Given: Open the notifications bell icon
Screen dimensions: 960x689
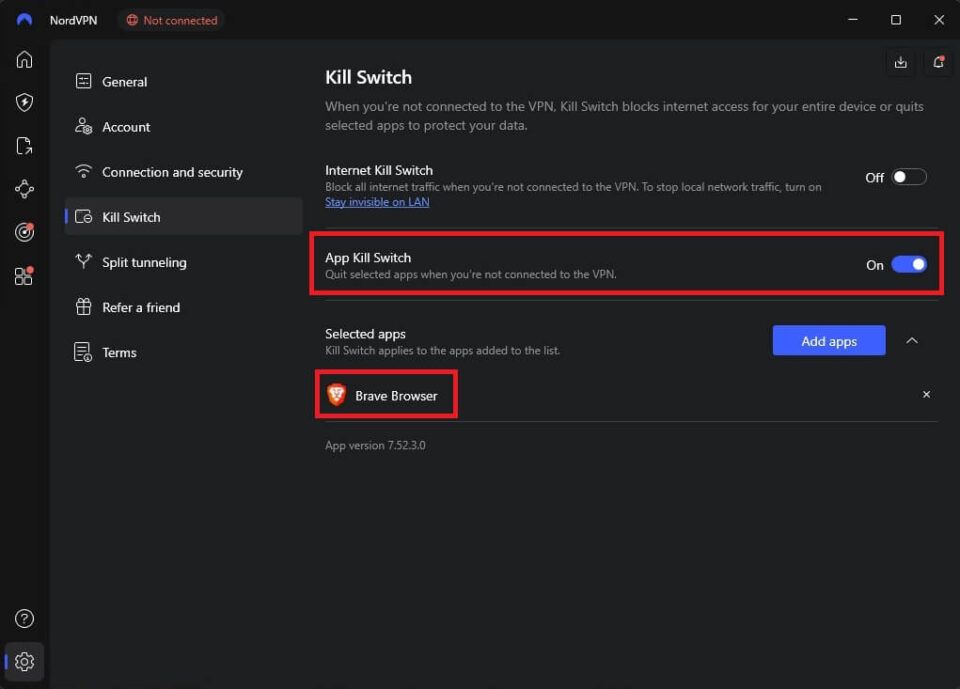Looking at the screenshot, I should point(938,62).
